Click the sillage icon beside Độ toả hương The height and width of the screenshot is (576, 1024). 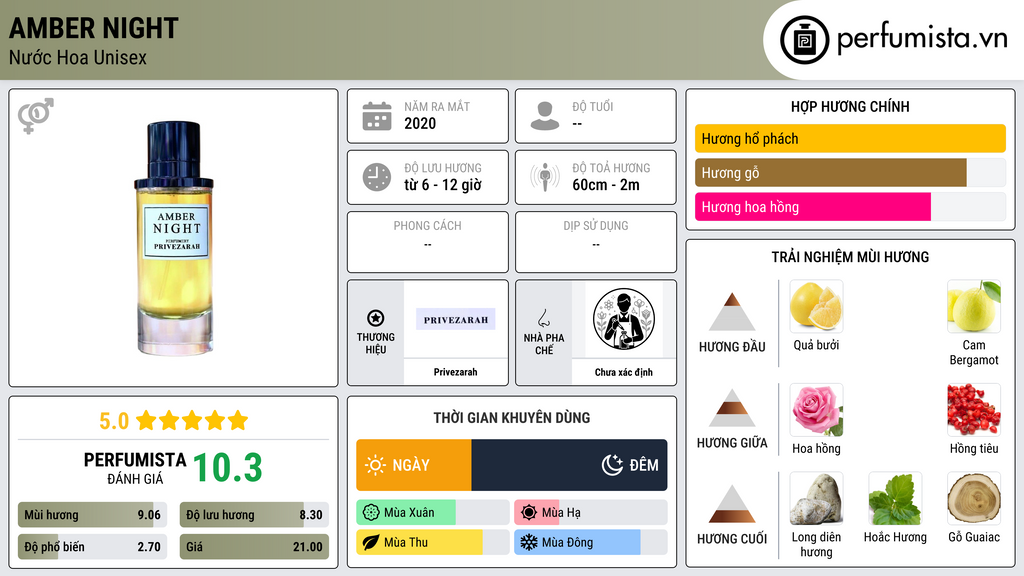tap(545, 177)
